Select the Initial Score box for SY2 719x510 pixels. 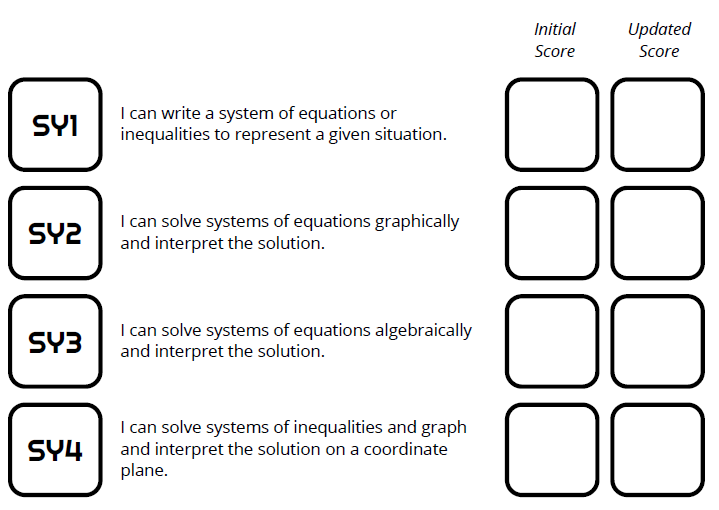[x=552, y=233]
